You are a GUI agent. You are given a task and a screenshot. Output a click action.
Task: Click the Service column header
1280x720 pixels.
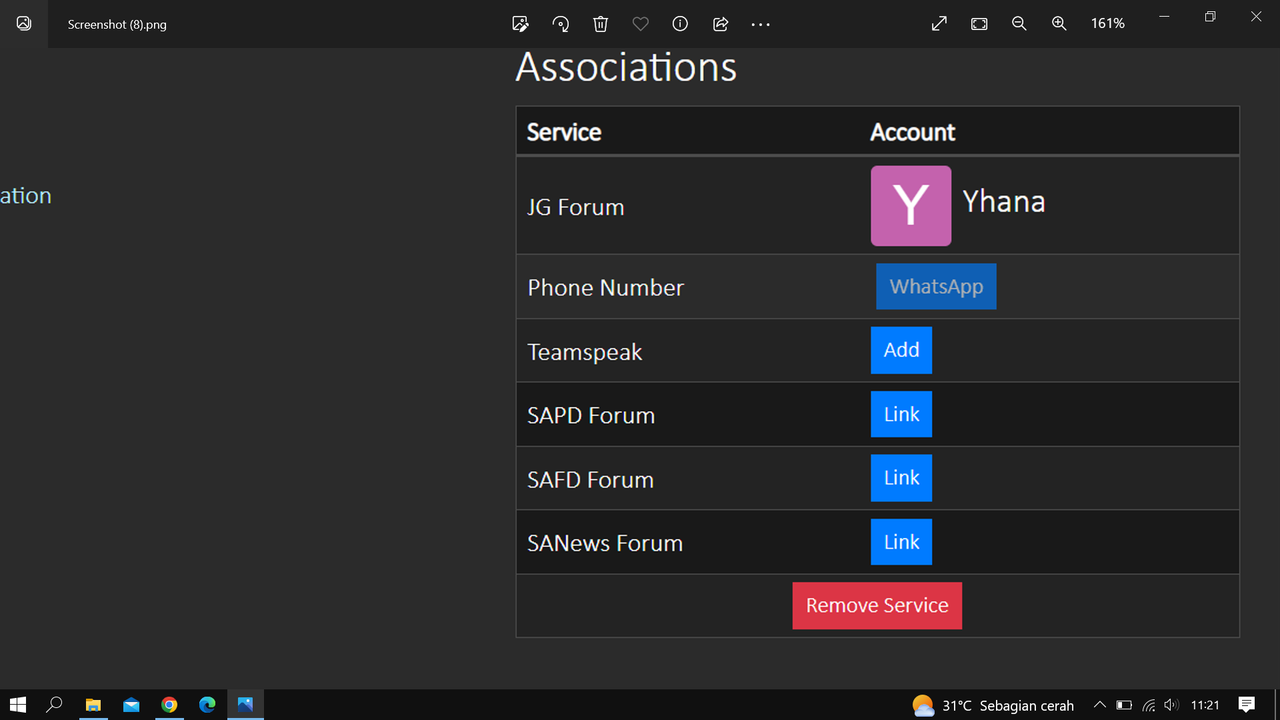(x=564, y=132)
